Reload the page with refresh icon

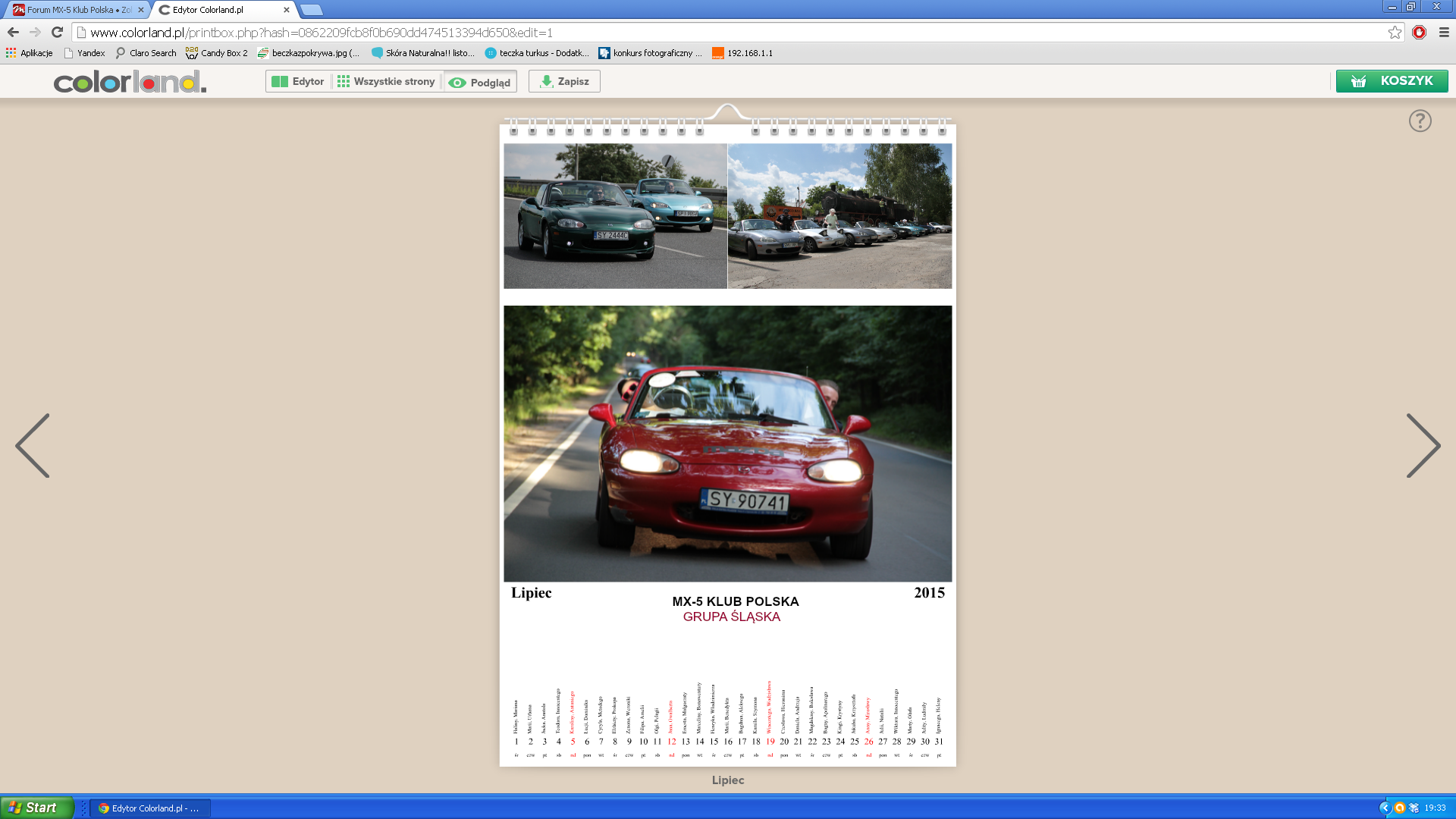[x=57, y=33]
